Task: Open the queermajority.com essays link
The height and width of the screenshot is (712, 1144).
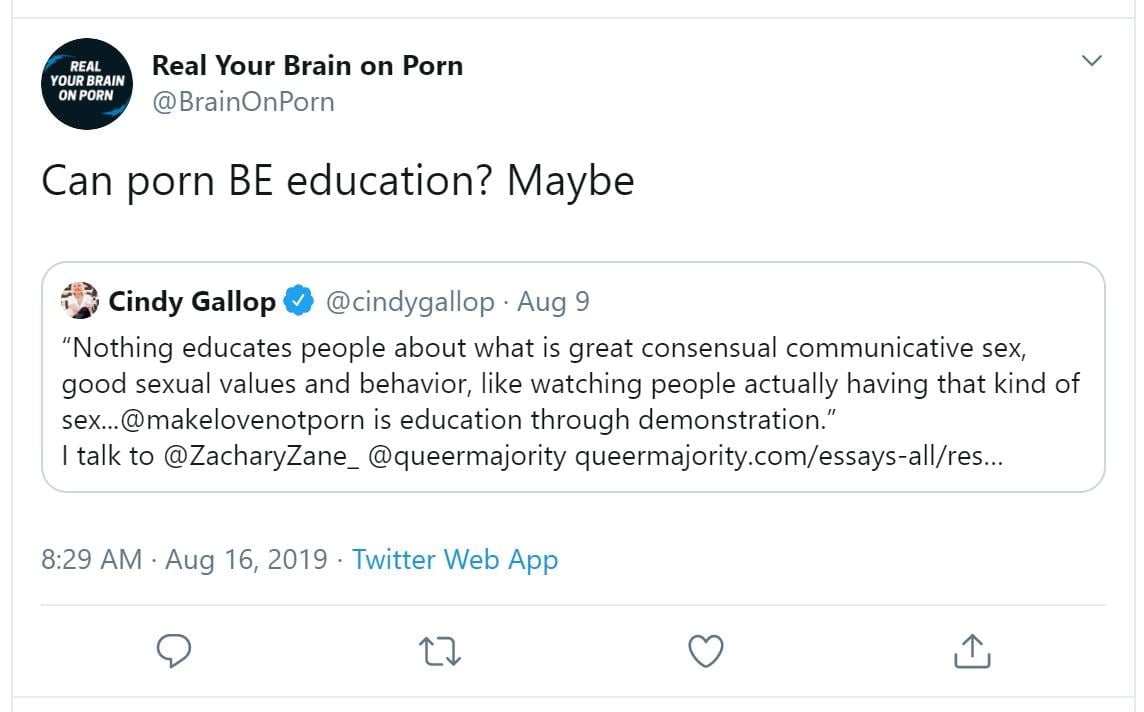Action: pyautogui.click(x=789, y=456)
